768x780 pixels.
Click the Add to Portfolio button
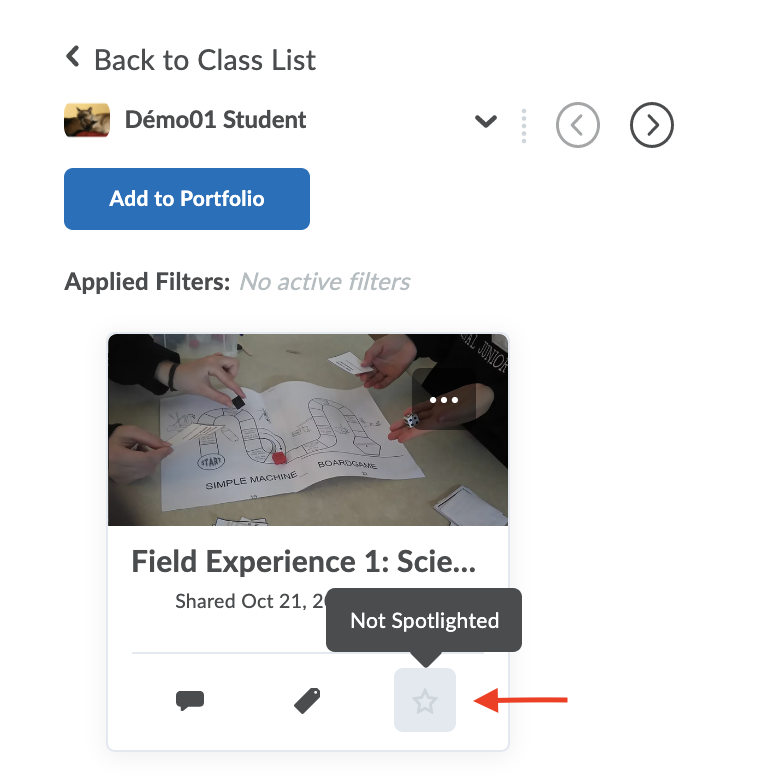point(187,199)
